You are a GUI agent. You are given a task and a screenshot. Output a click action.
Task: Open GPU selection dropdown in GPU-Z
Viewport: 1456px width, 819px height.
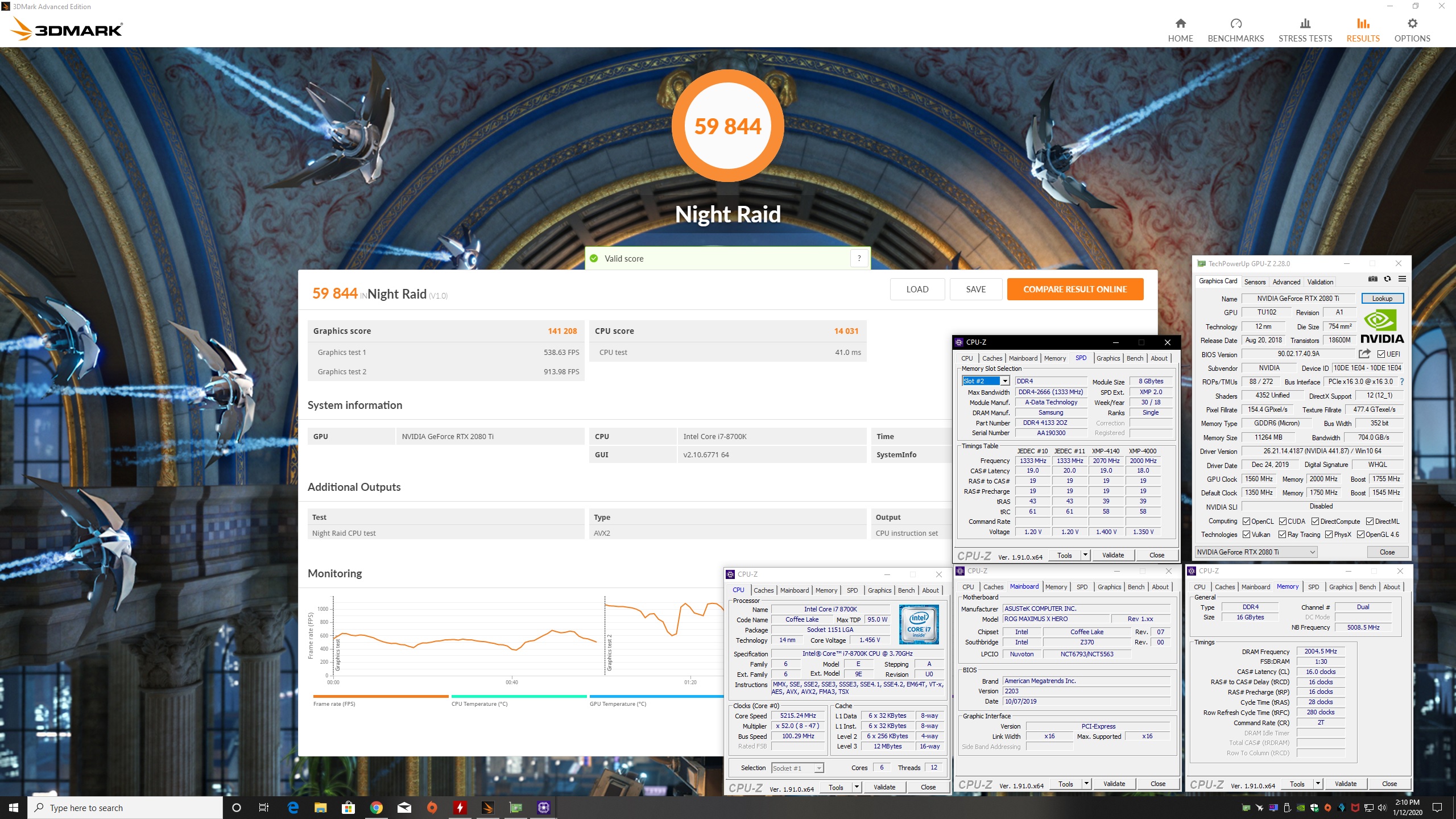(x=1255, y=552)
